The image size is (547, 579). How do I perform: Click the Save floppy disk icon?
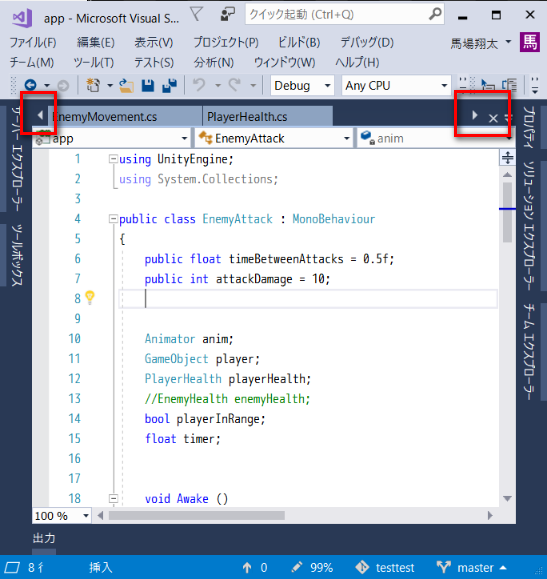[x=148, y=85]
